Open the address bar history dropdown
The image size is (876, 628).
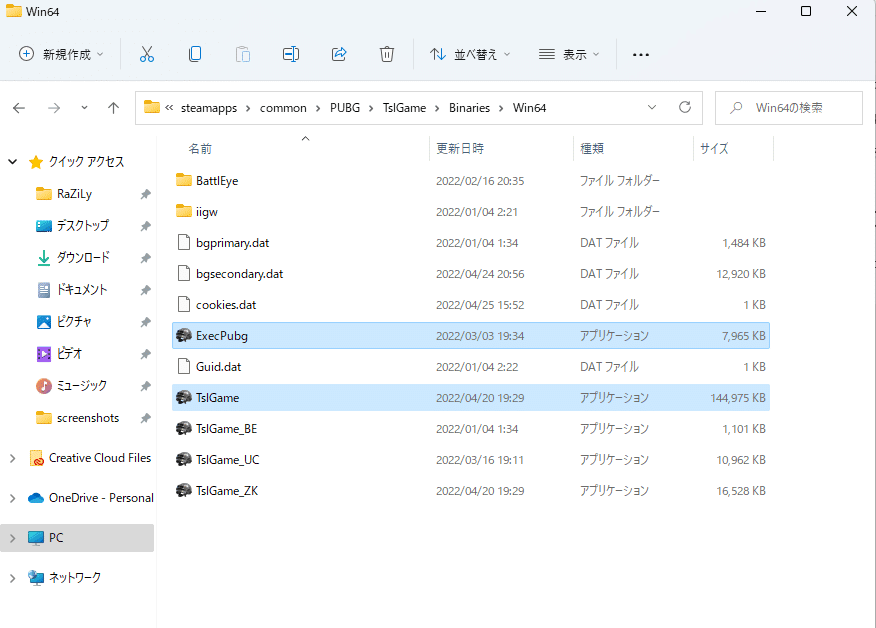pos(652,107)
